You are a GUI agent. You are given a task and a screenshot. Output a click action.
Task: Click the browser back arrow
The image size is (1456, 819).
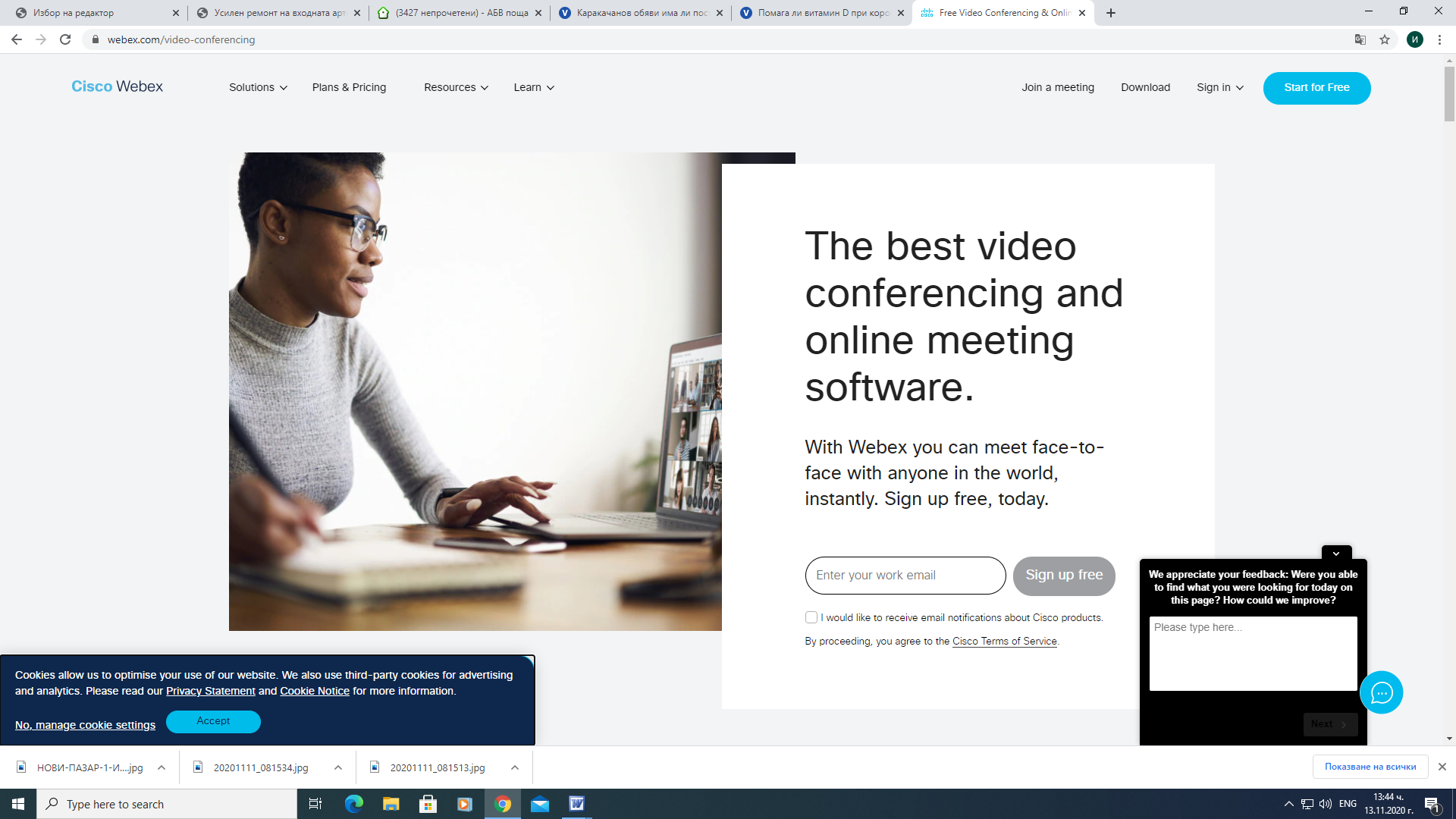(17, 39)
